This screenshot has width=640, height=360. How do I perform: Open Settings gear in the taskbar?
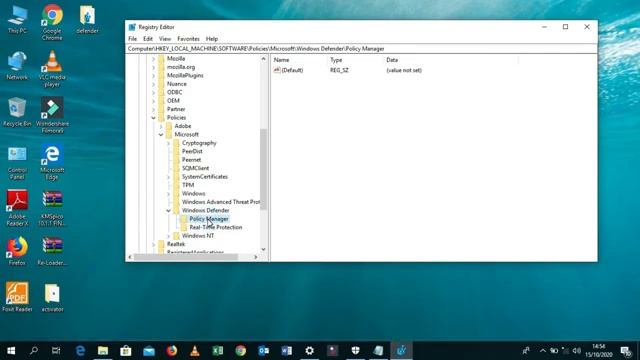(309, 351)
